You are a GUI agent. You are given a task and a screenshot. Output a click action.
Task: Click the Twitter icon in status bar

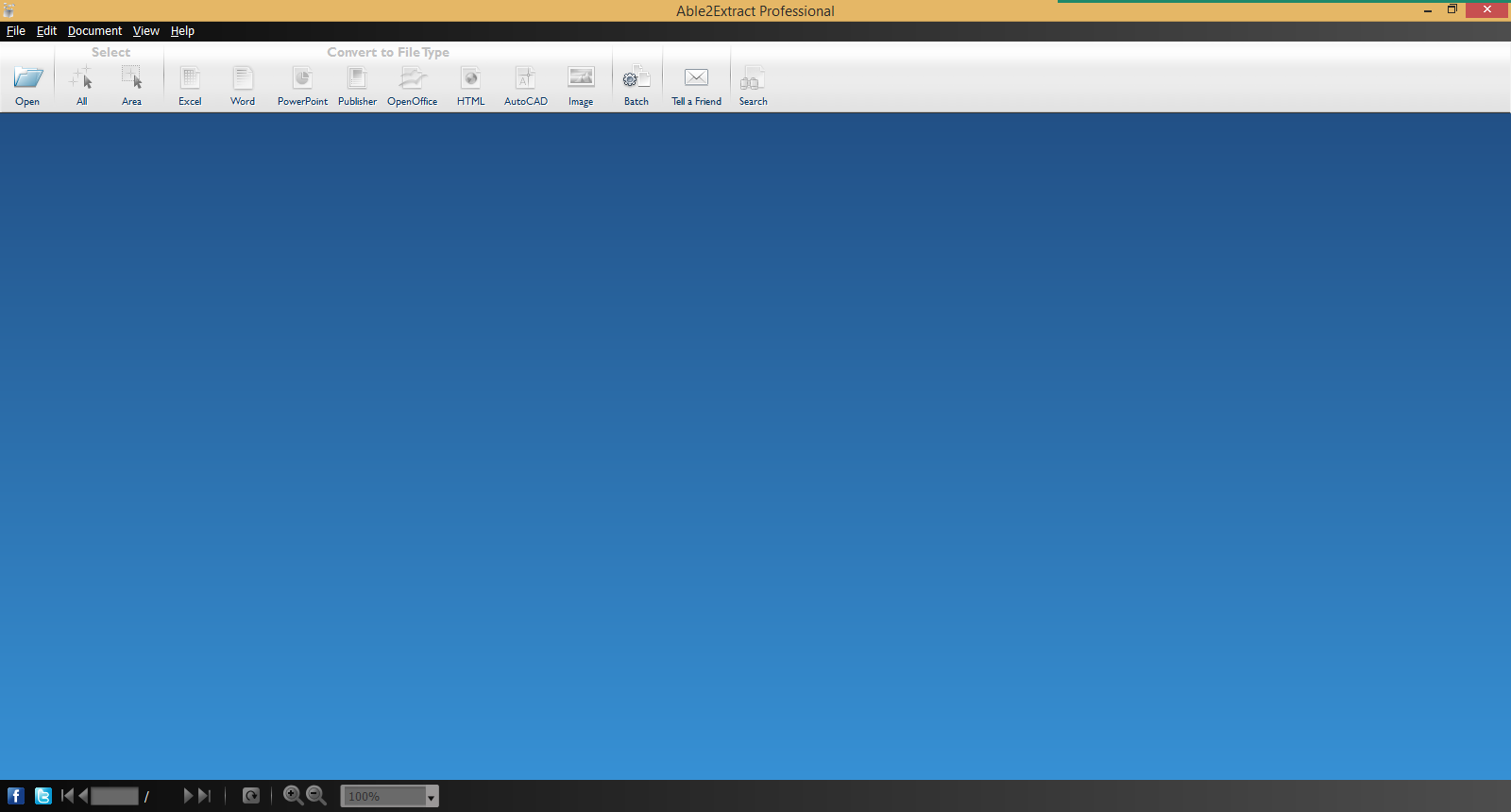point(43,796)
